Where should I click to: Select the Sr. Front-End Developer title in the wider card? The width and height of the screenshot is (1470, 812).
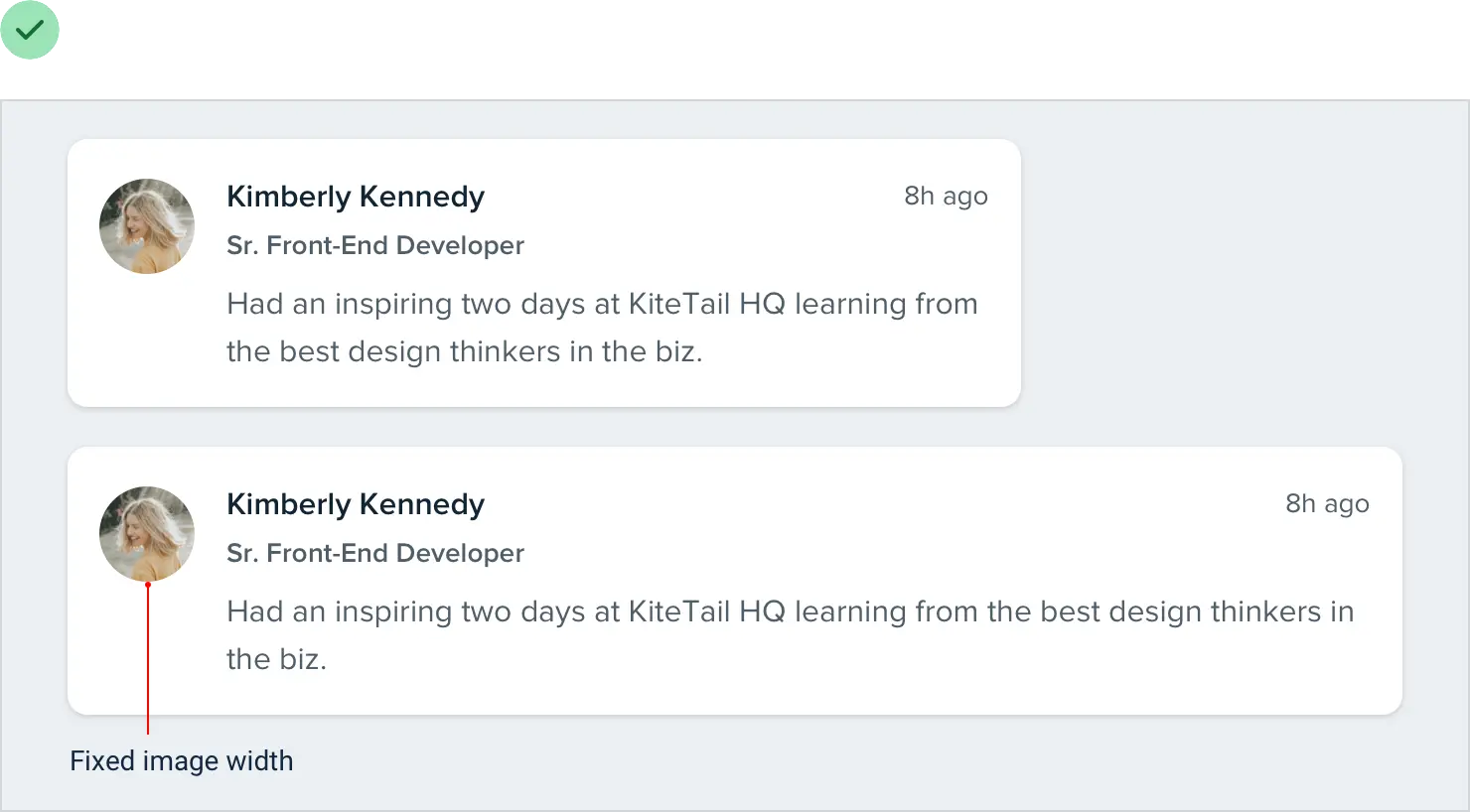click(375, 553)
